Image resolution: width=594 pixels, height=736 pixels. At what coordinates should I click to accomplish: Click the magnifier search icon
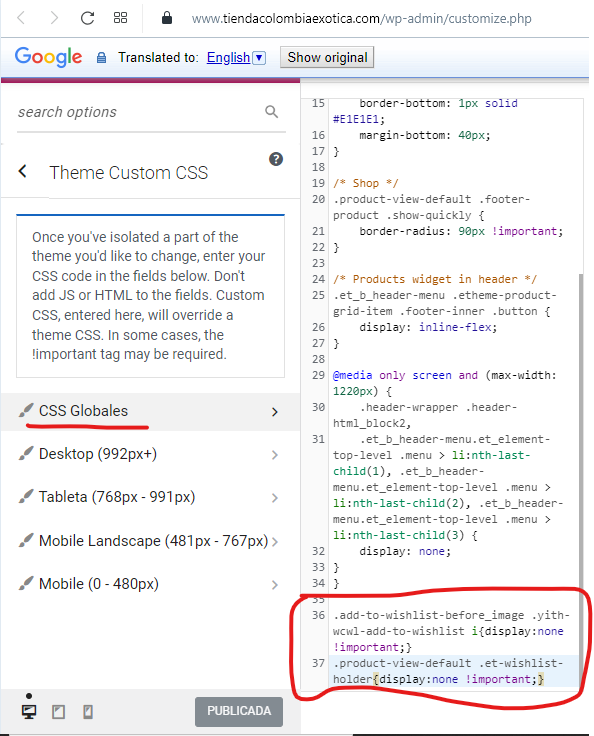coord(271,112)
